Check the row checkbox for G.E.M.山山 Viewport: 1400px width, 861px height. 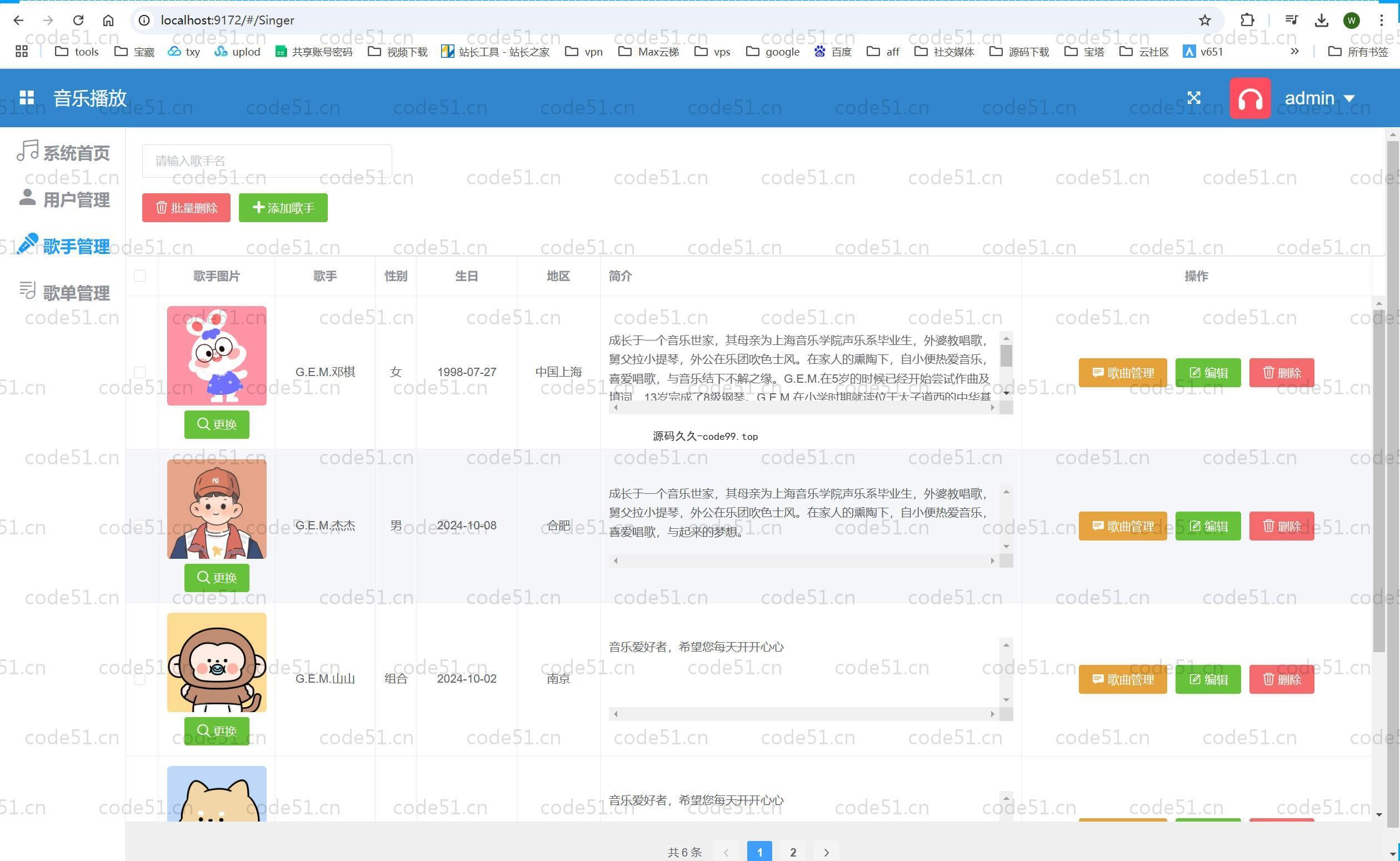click(139, 679)
